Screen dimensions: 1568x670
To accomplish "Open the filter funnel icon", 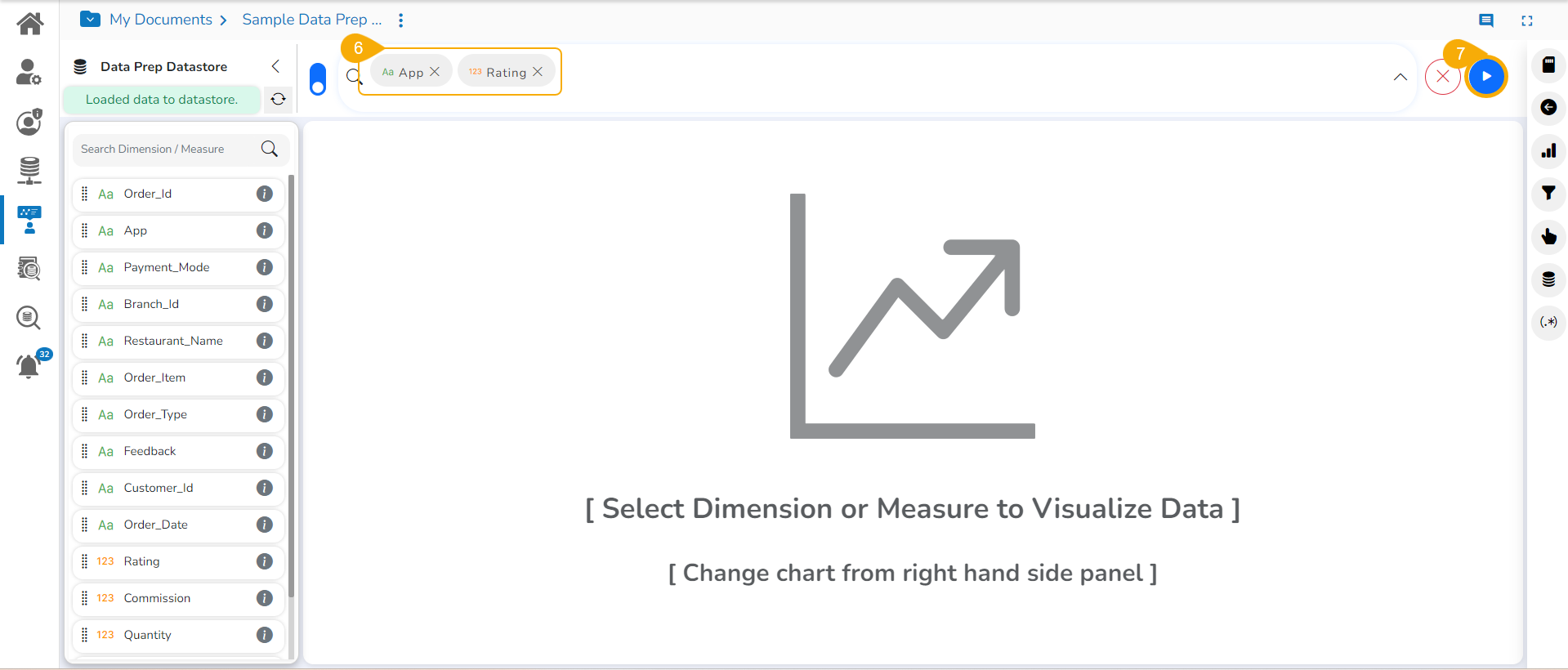I will point(1548,194).
